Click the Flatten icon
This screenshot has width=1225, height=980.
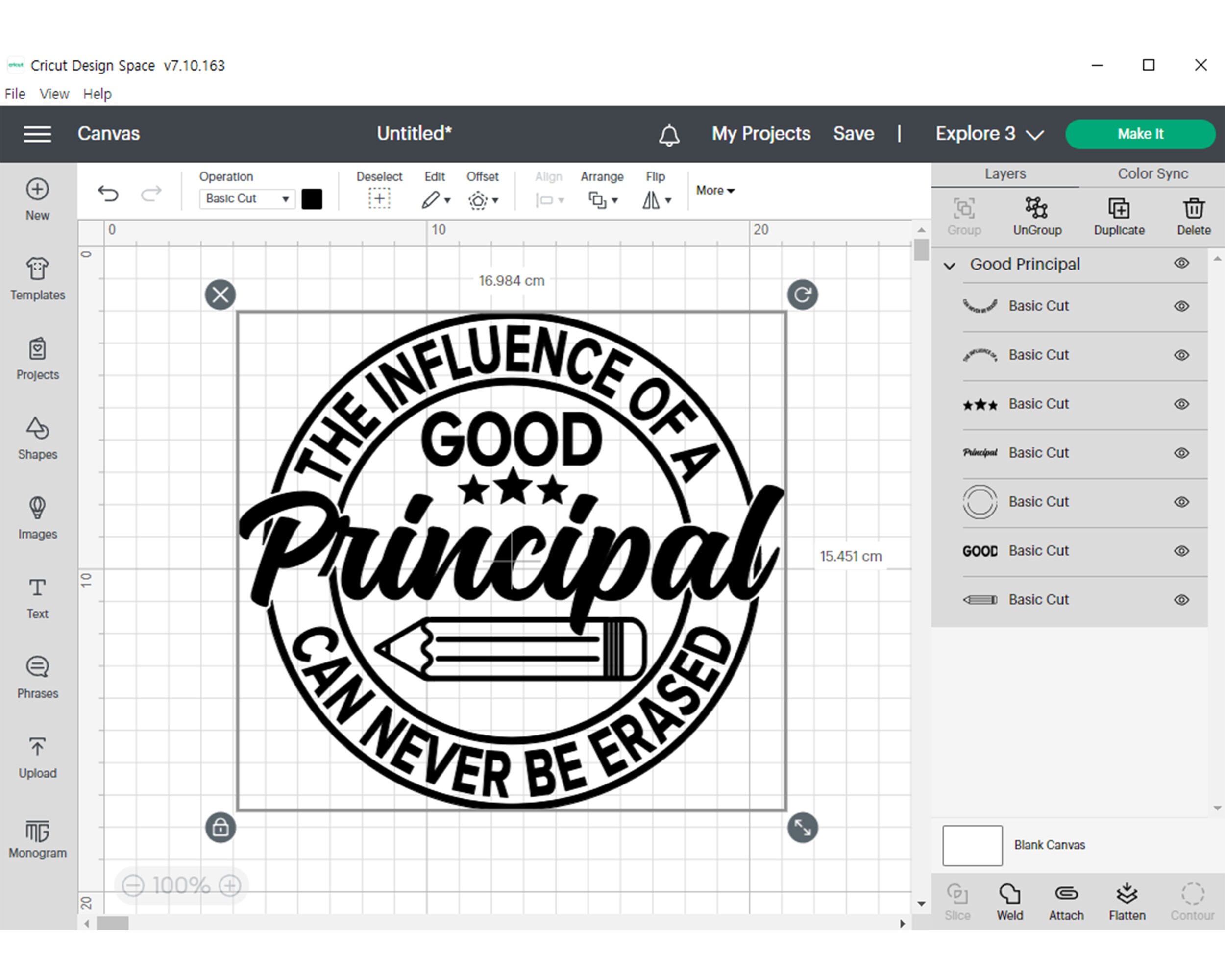(x=1127, y=902)
